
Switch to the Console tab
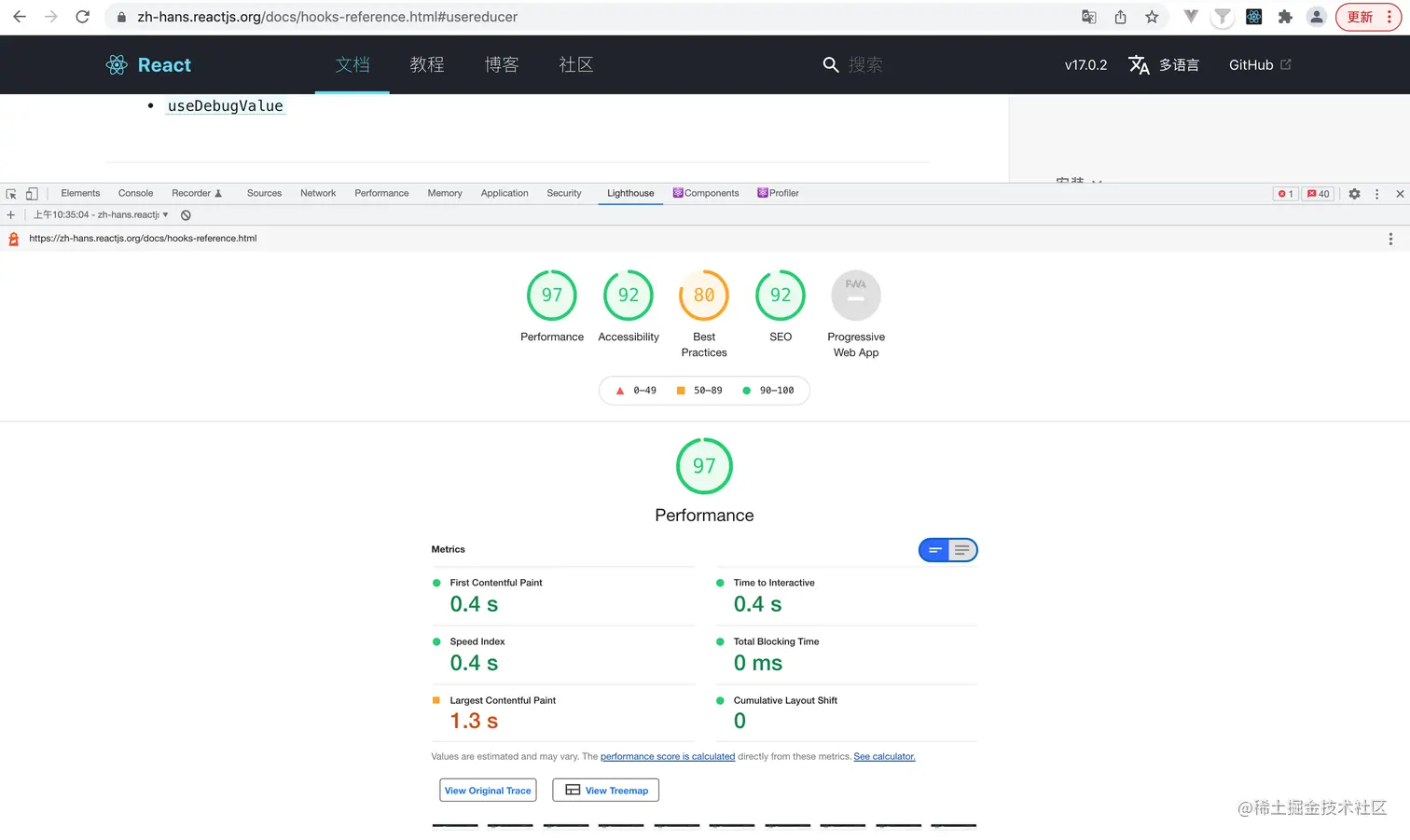click(135, 194)
